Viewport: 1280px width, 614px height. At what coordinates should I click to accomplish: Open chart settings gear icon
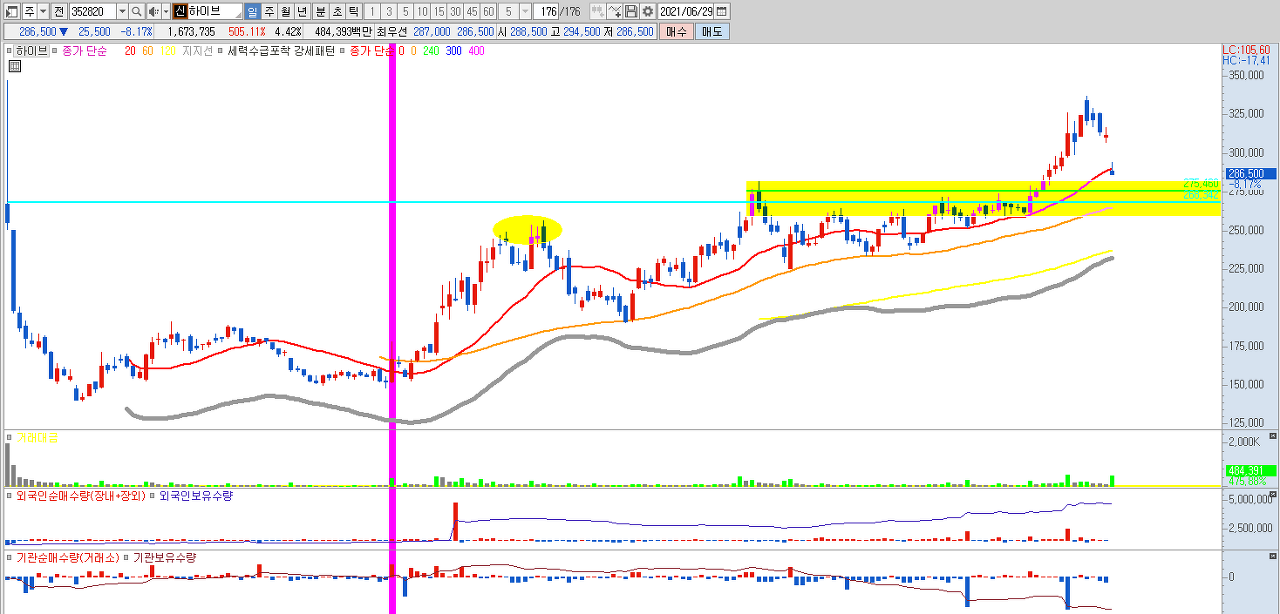(647, 11)
